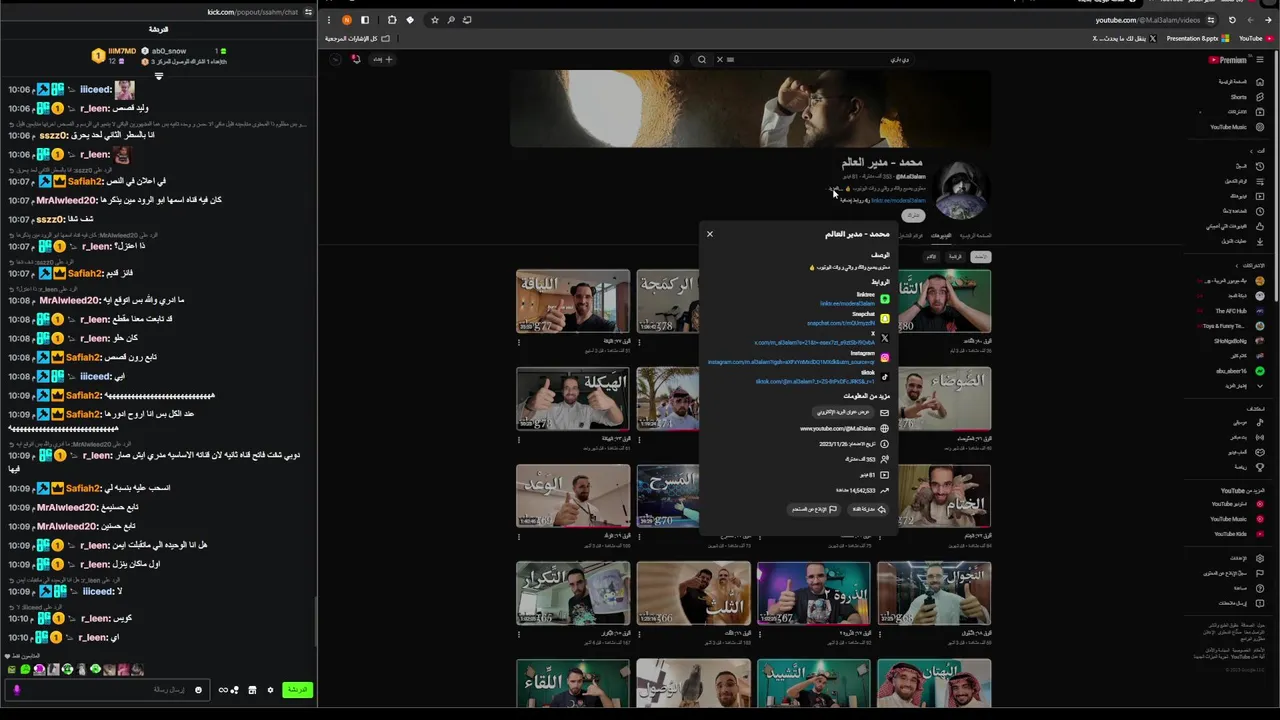Click the browser profile avatar
This screenshot has height=720, width=1280.
[x=346, y=20]
